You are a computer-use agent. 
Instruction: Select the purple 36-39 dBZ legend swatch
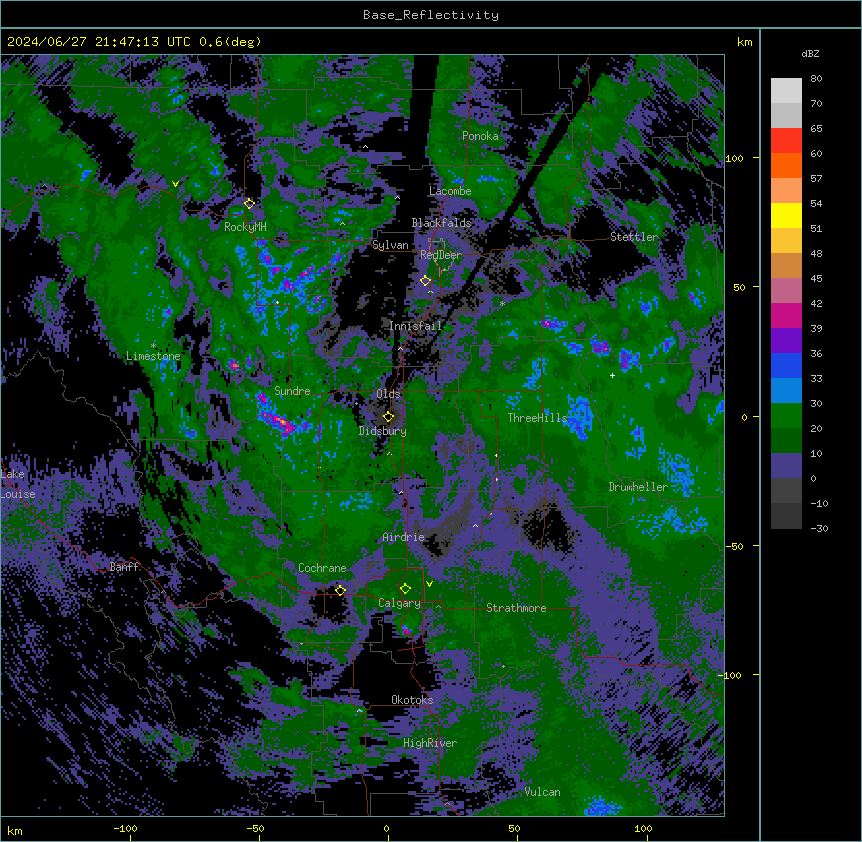point(786,341)
